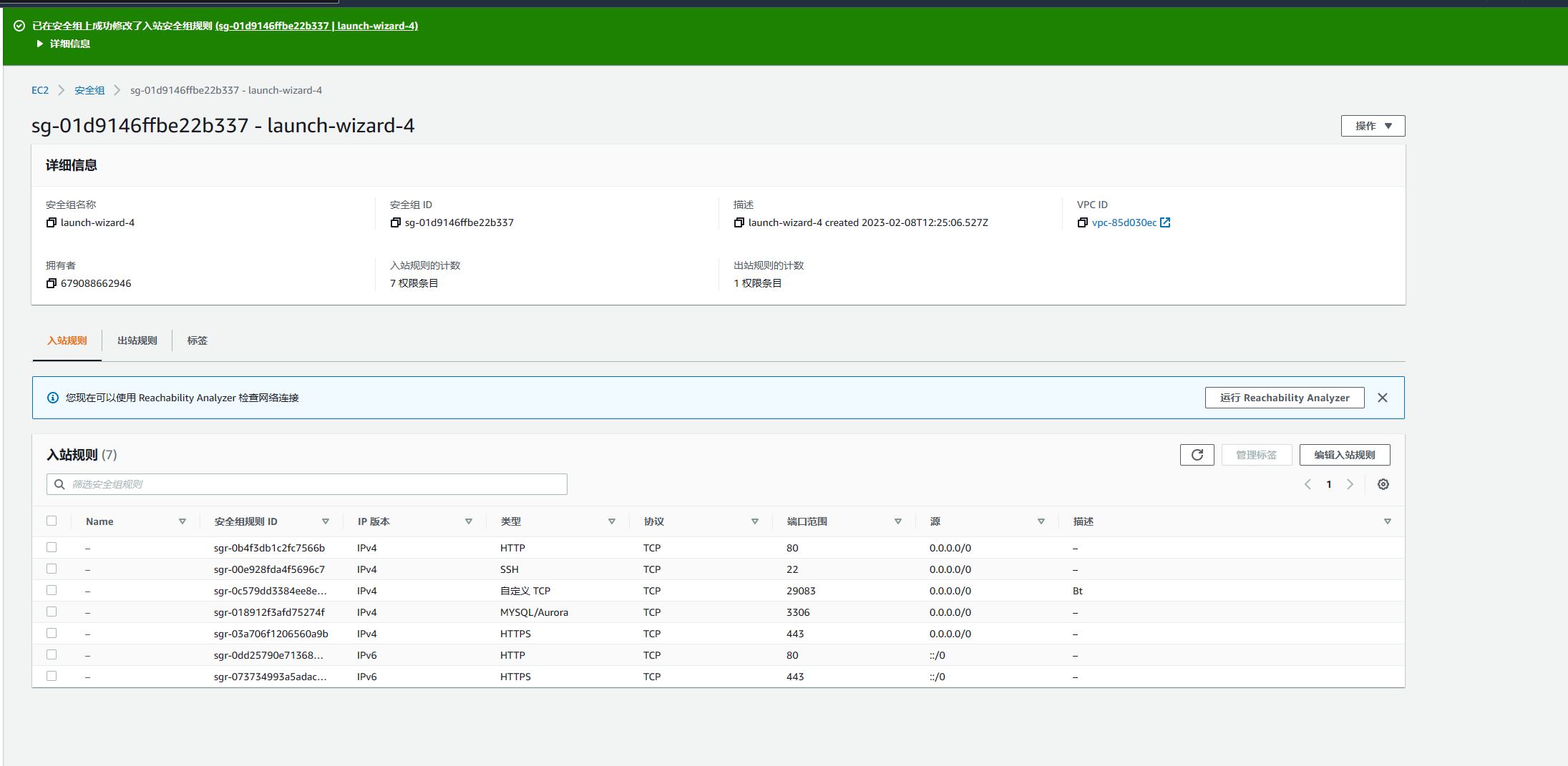Check the SSH port 22 rule
The height and width of the screenshot is (766, 1568).
(52, 569)
